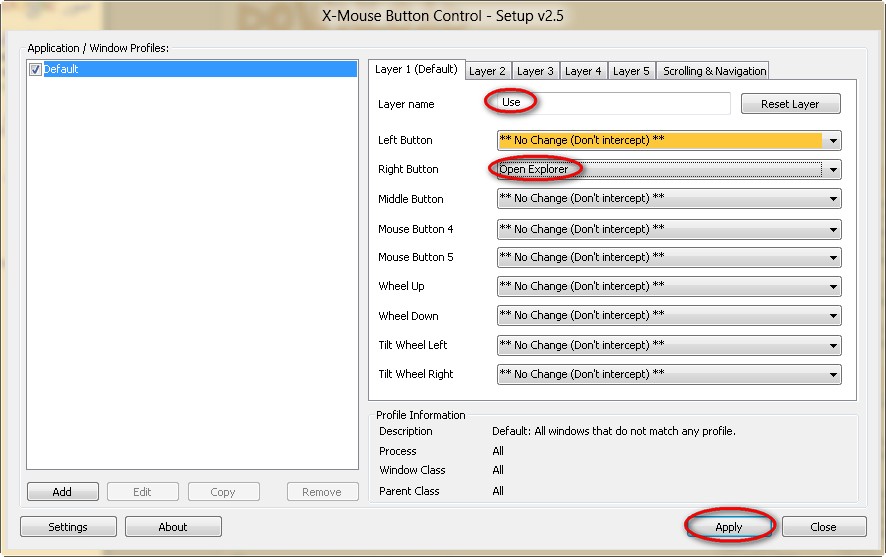Click the Edit profile button
The image size is (886, 557).
click(x=142, y=492)
